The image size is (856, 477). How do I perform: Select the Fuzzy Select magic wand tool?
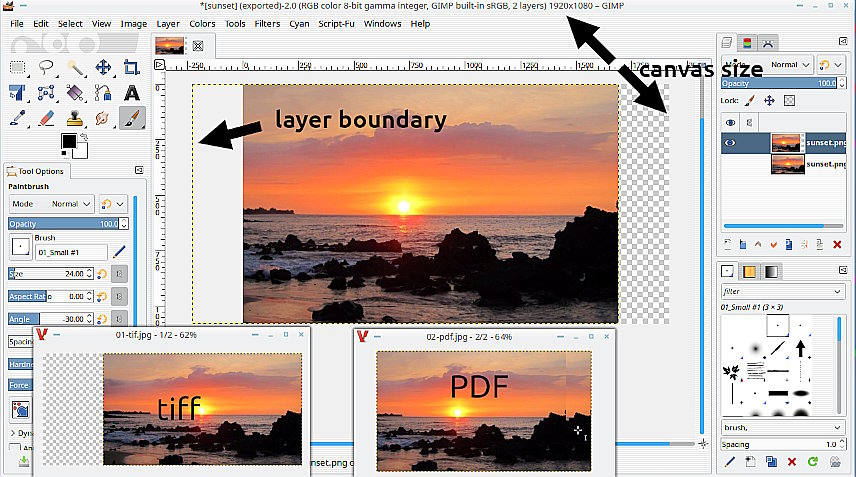pos(75,68)
